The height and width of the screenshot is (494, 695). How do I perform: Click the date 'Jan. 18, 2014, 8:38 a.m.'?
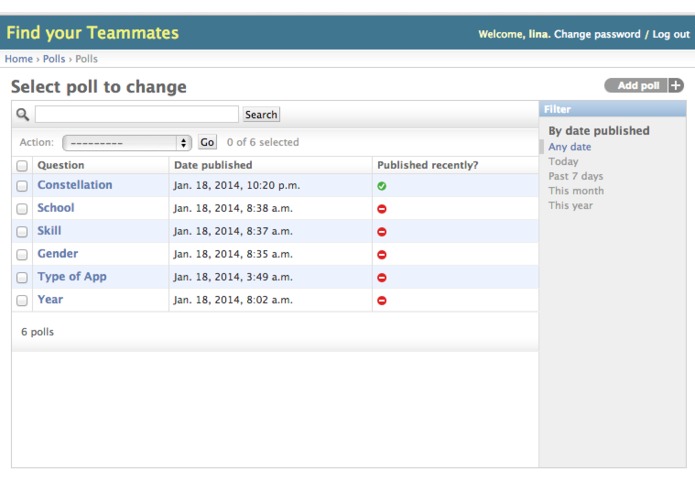click(233, 208)
